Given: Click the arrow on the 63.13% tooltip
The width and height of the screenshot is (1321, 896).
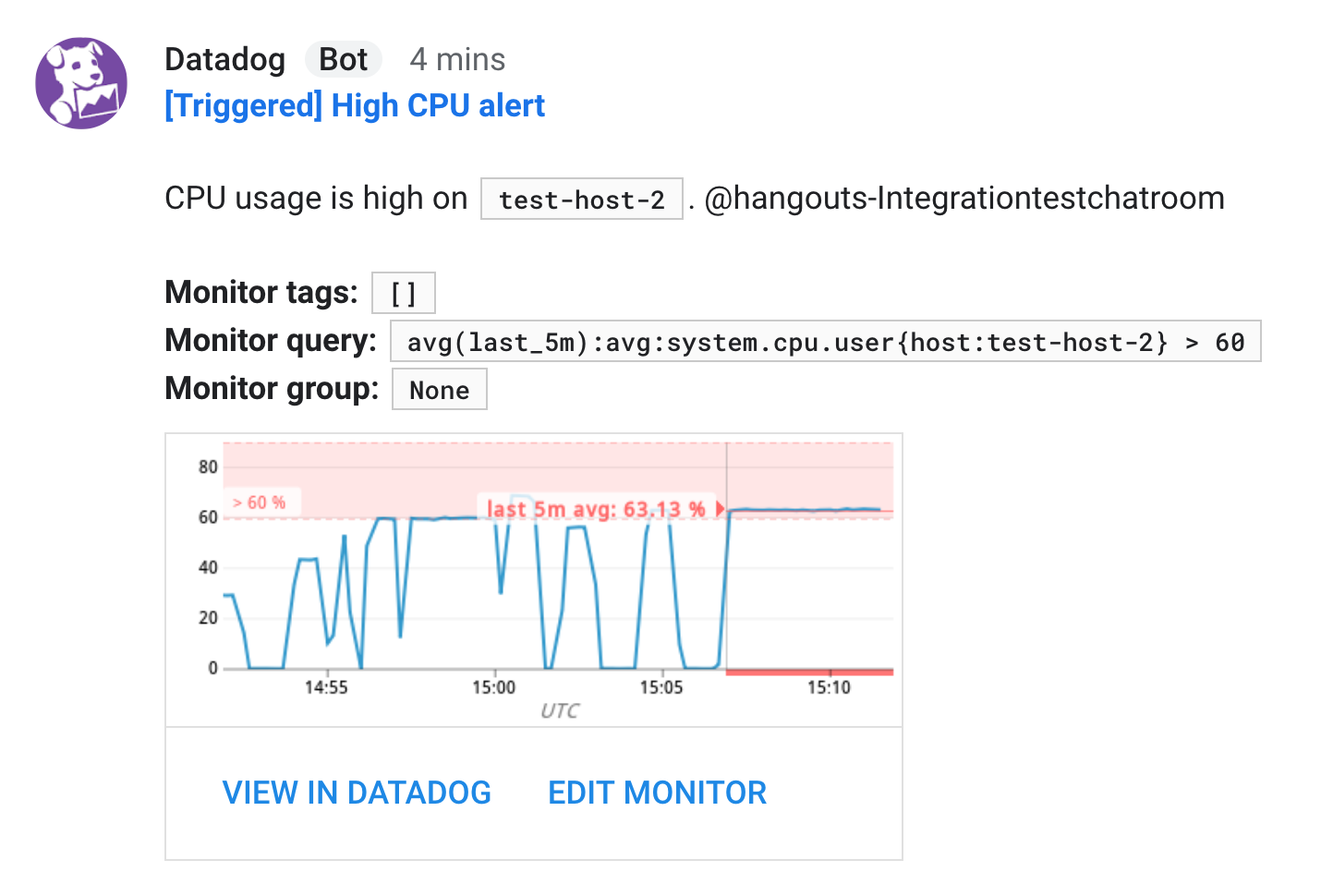Looking at the screenshot, I should tap(720, 508).
